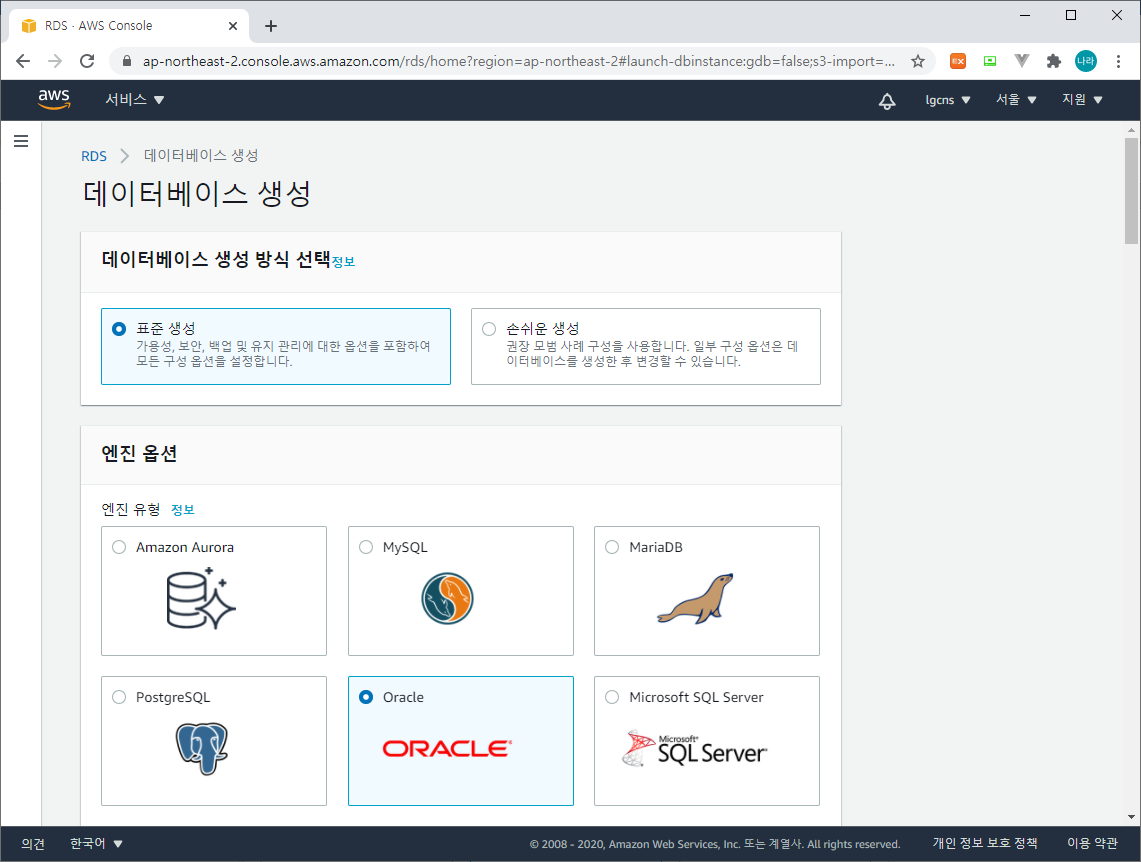1141x862 pixels.
Task: Open 개인 정보 보호 정책 link
Action: pyautogui.click(x=985, y=843)
